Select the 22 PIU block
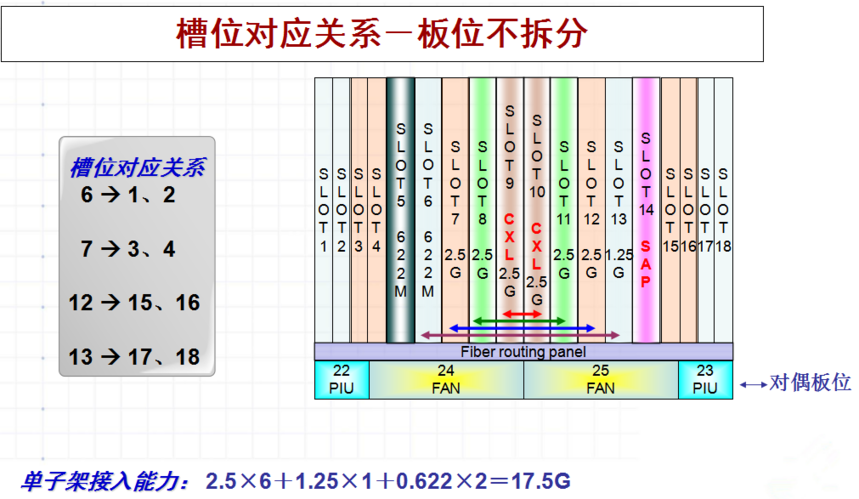 coord(342,380)
